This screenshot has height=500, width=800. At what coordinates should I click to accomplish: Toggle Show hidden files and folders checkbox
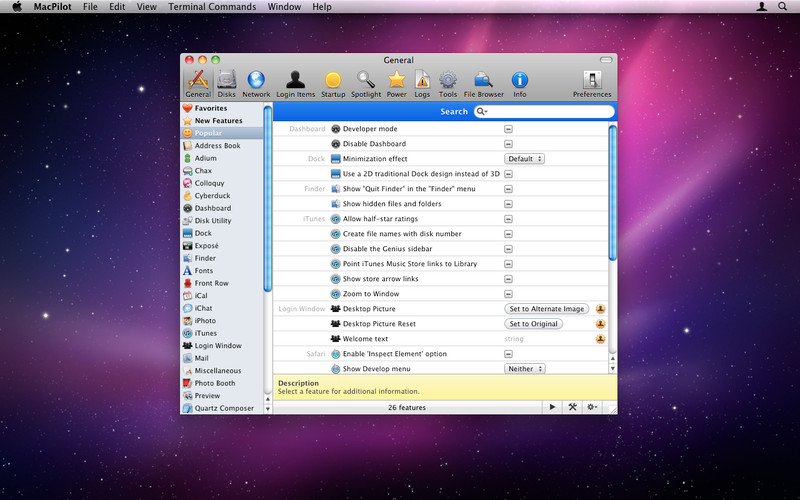[x=508, y=204]
